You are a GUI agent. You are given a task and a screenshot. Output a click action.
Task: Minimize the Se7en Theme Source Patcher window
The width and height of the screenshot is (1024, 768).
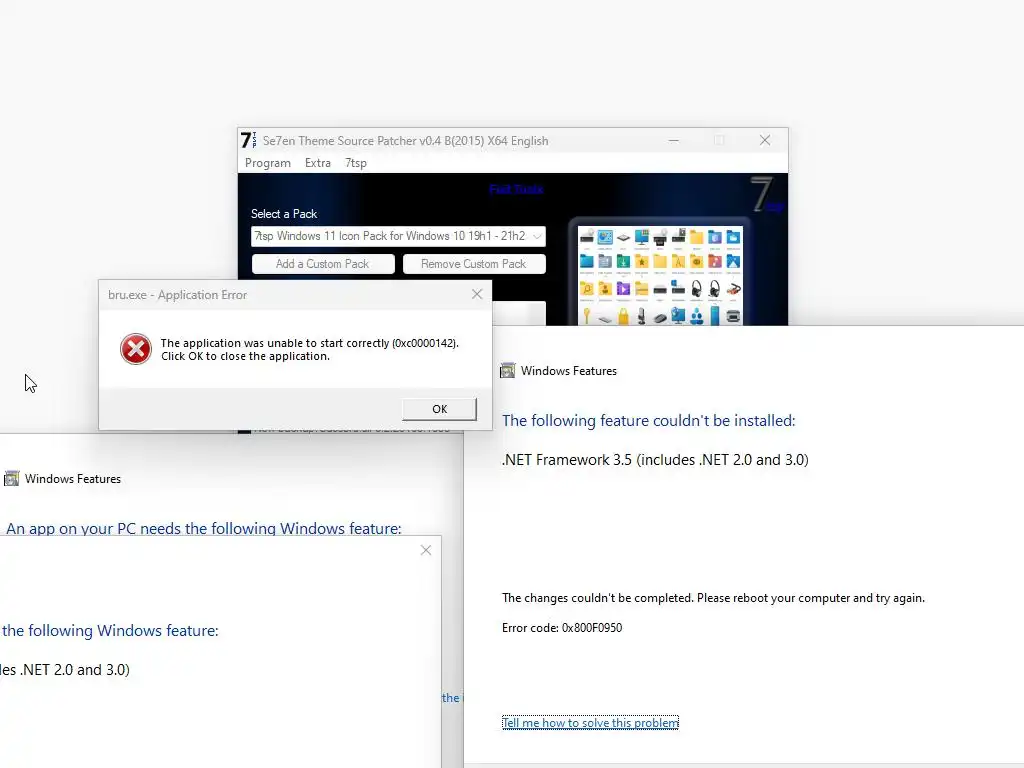[x=673, y=140]
